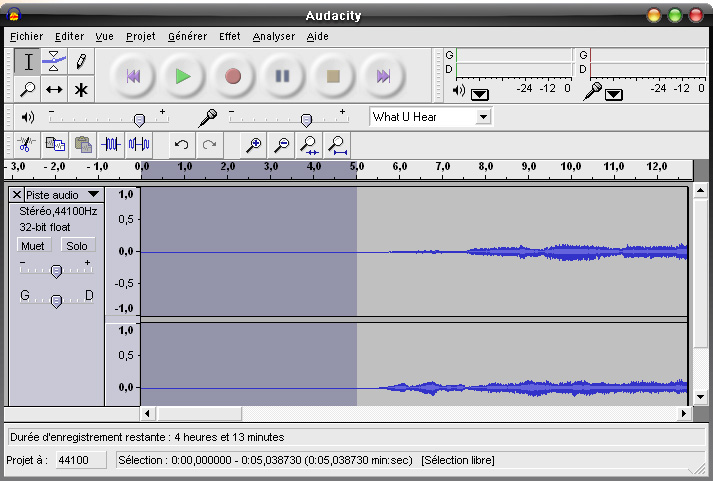This screenshot has width=713, height=481.
Task: Click the input level meter bars
Action: coord(648,62)
